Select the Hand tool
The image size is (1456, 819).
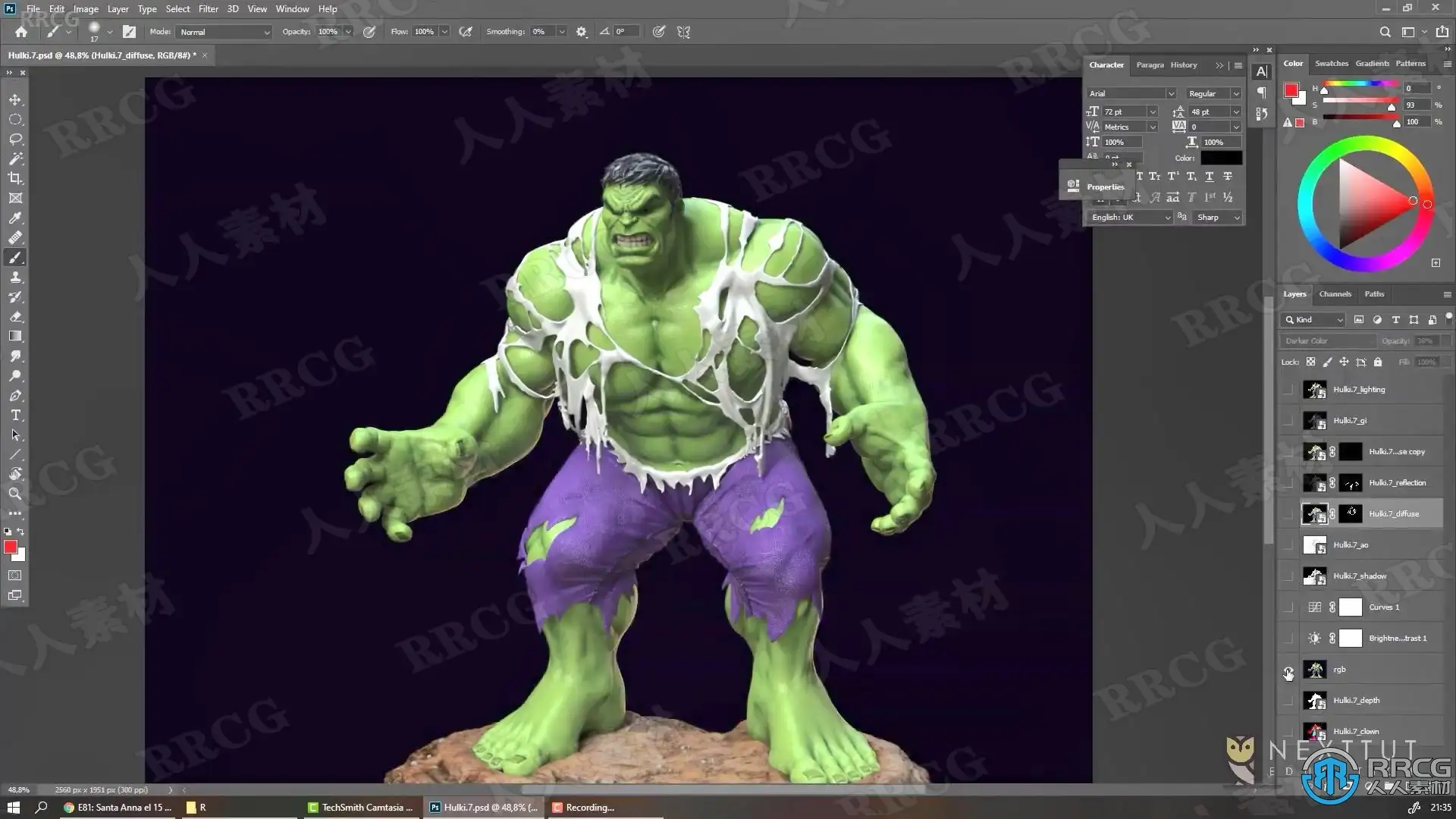(x=15, y=475)
